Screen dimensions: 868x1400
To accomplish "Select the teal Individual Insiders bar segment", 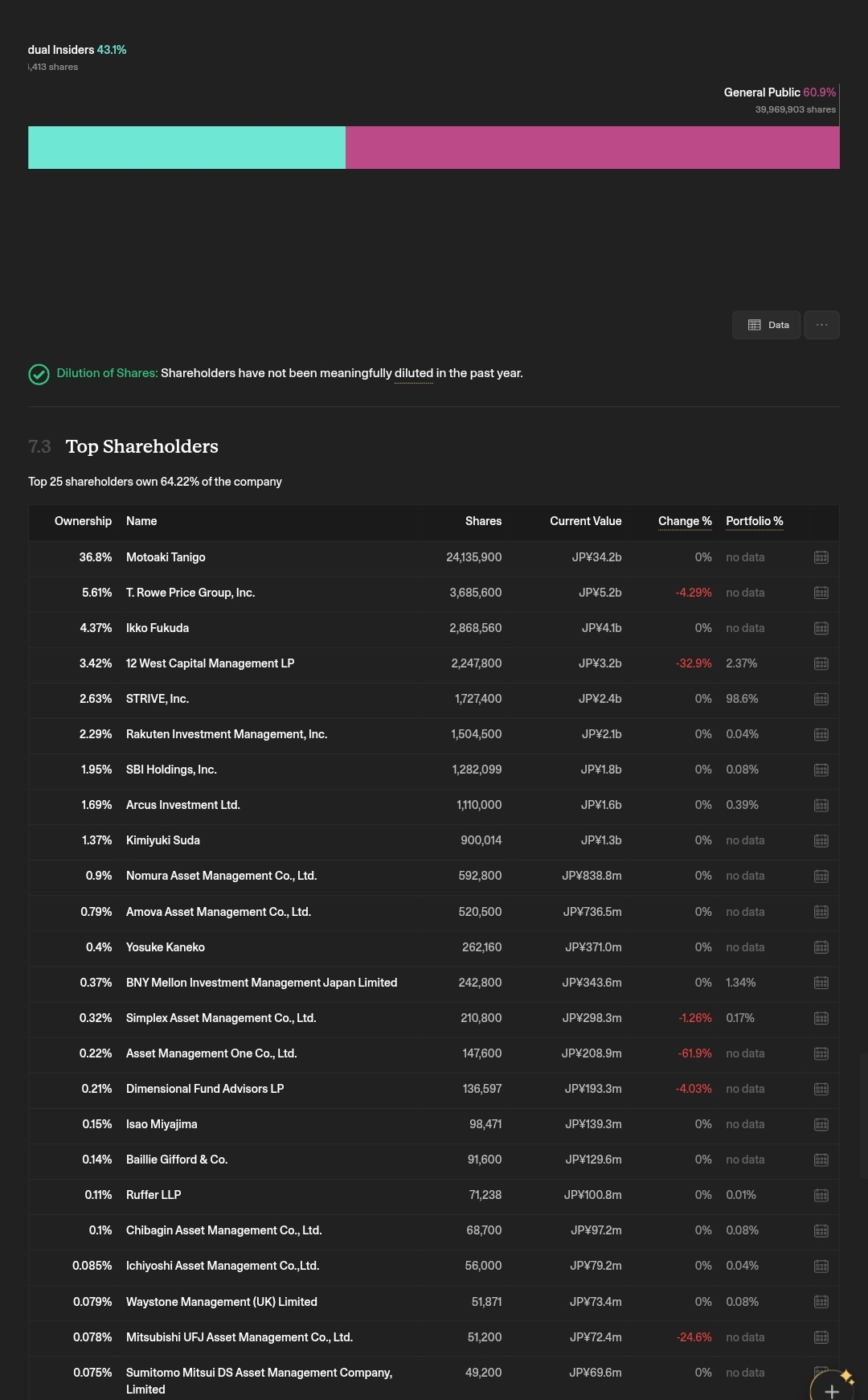I will click(x=186, y=147).
